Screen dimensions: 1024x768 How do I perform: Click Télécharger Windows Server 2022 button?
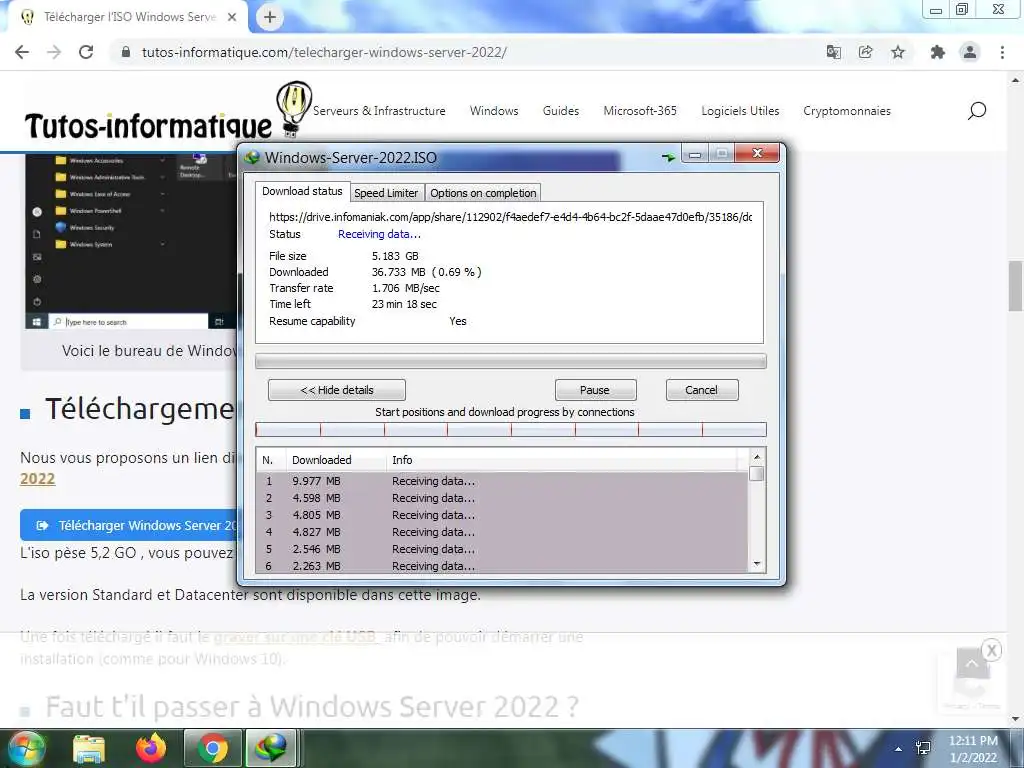point(129,525)
